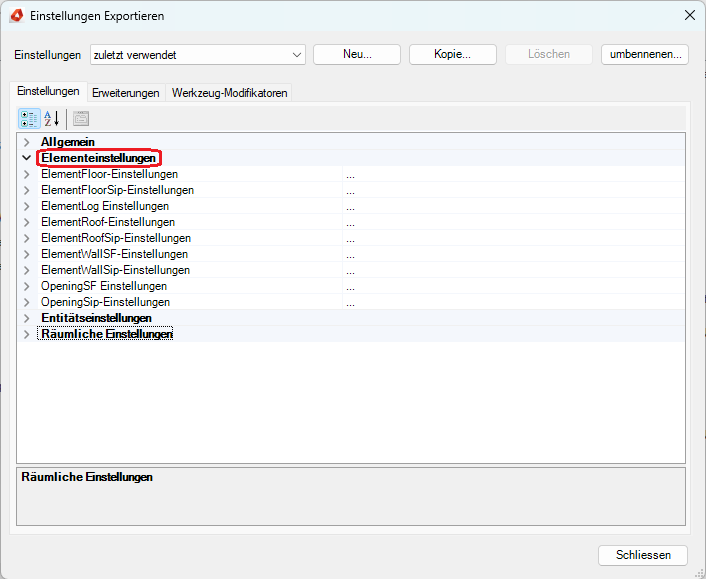706x579 pixels.
Task: Expand the Allgemein category
Action: click(x=27, y=142)
